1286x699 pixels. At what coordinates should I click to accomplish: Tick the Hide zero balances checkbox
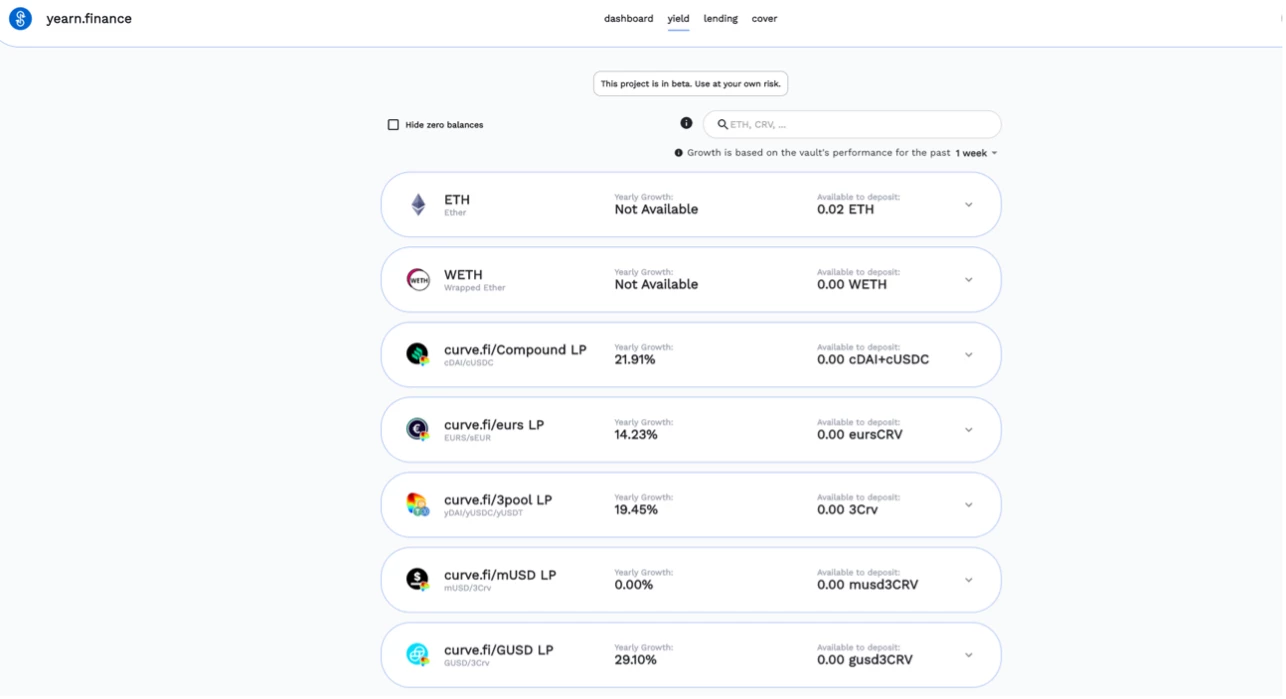click(393, 125)
